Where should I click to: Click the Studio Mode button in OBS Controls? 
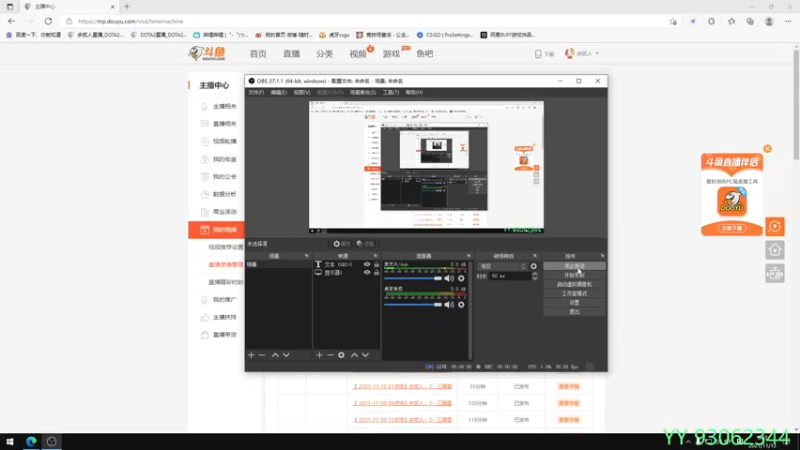[574, 293]
